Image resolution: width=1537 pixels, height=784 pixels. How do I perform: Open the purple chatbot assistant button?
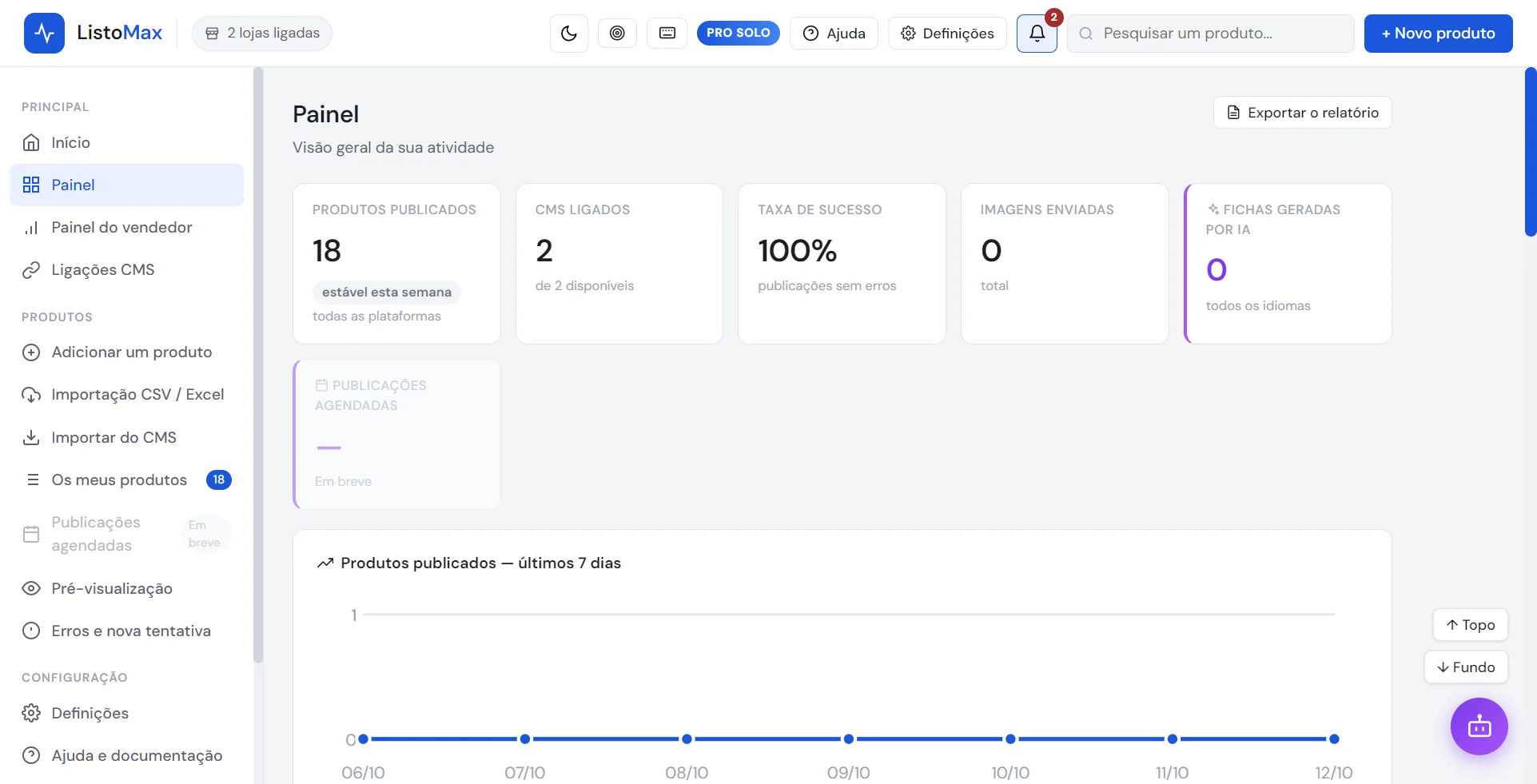(1479, 726)
